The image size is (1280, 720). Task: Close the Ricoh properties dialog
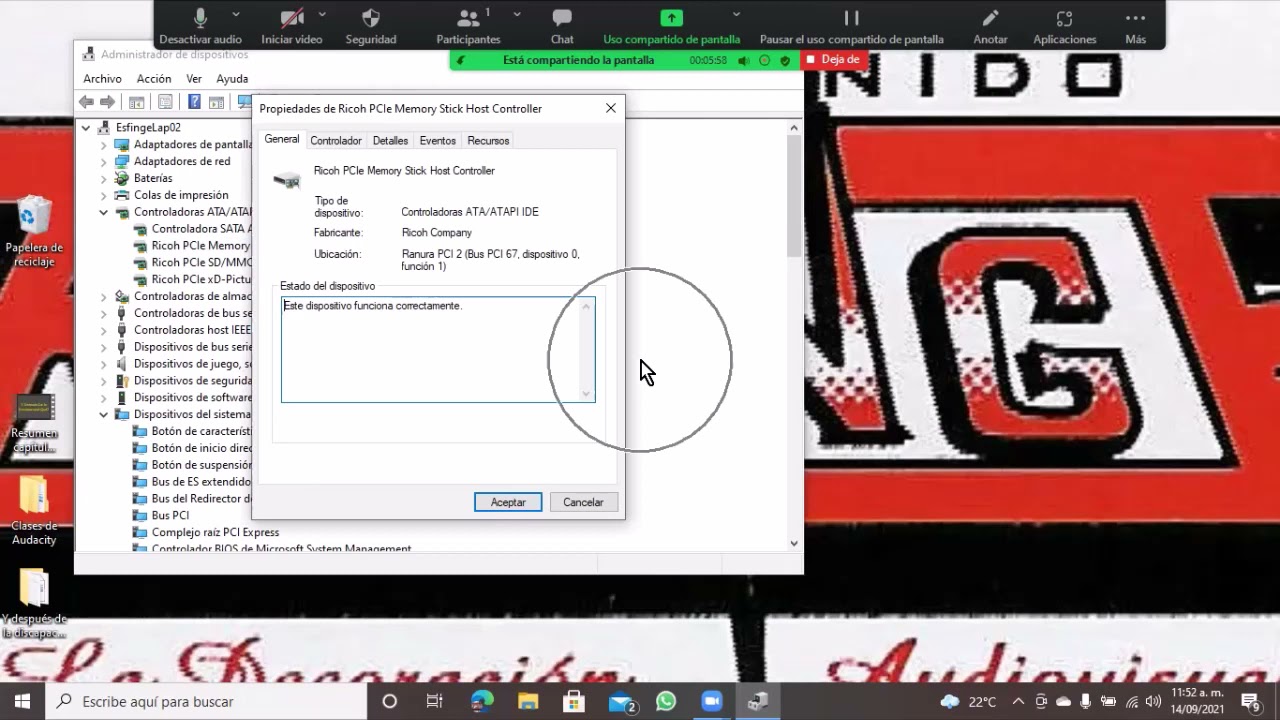(x=611, y=108)
